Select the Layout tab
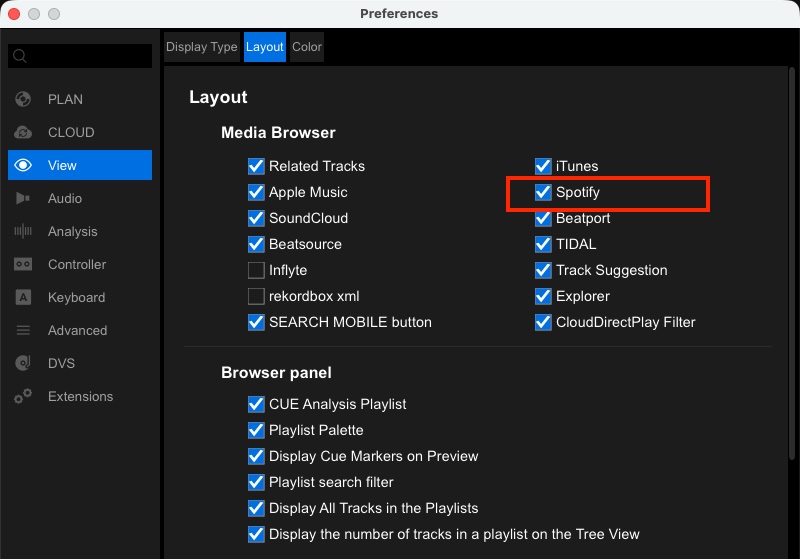Viewport: 800px width, 559px height. (264, 47)
